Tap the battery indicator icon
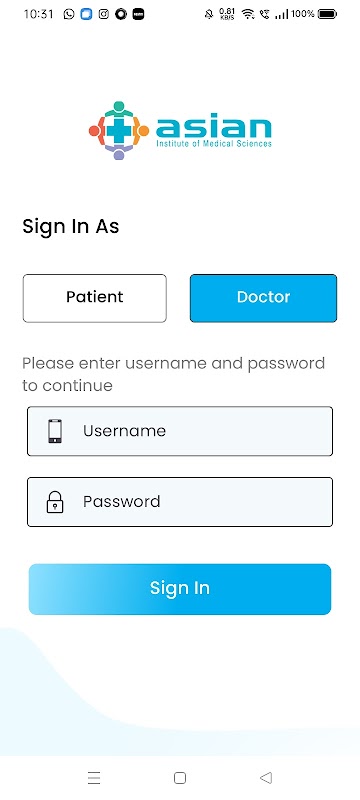360x800 pixels. [327, 14]
